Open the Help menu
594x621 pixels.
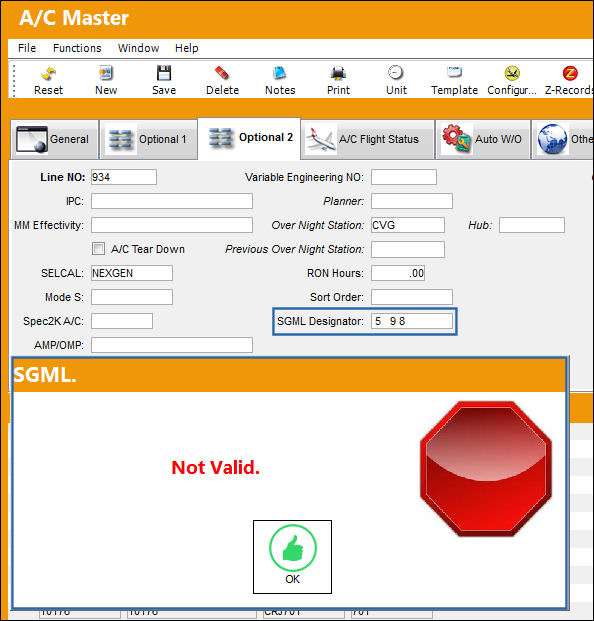coord(187,48)
